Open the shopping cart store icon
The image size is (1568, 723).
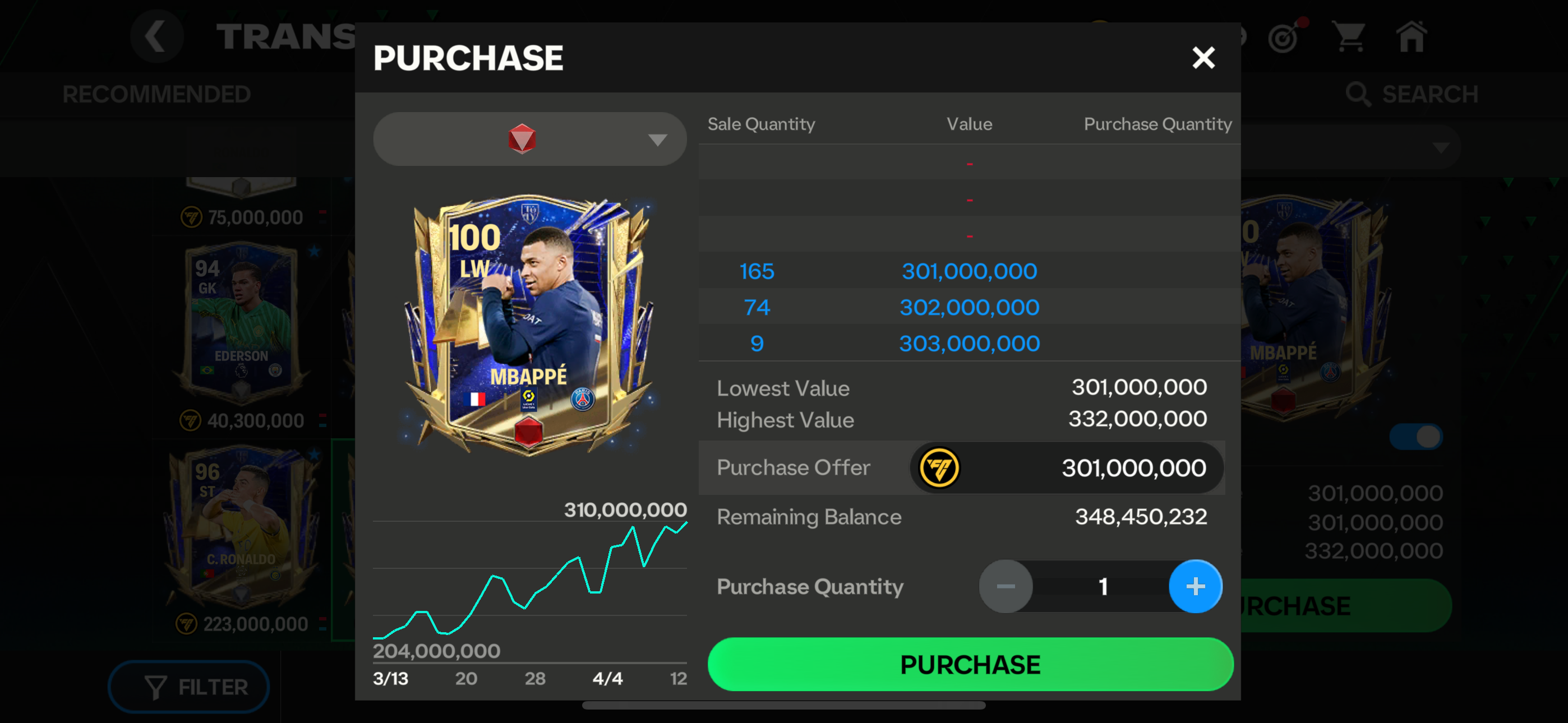pyautogui.click(x=1349, y=36)
